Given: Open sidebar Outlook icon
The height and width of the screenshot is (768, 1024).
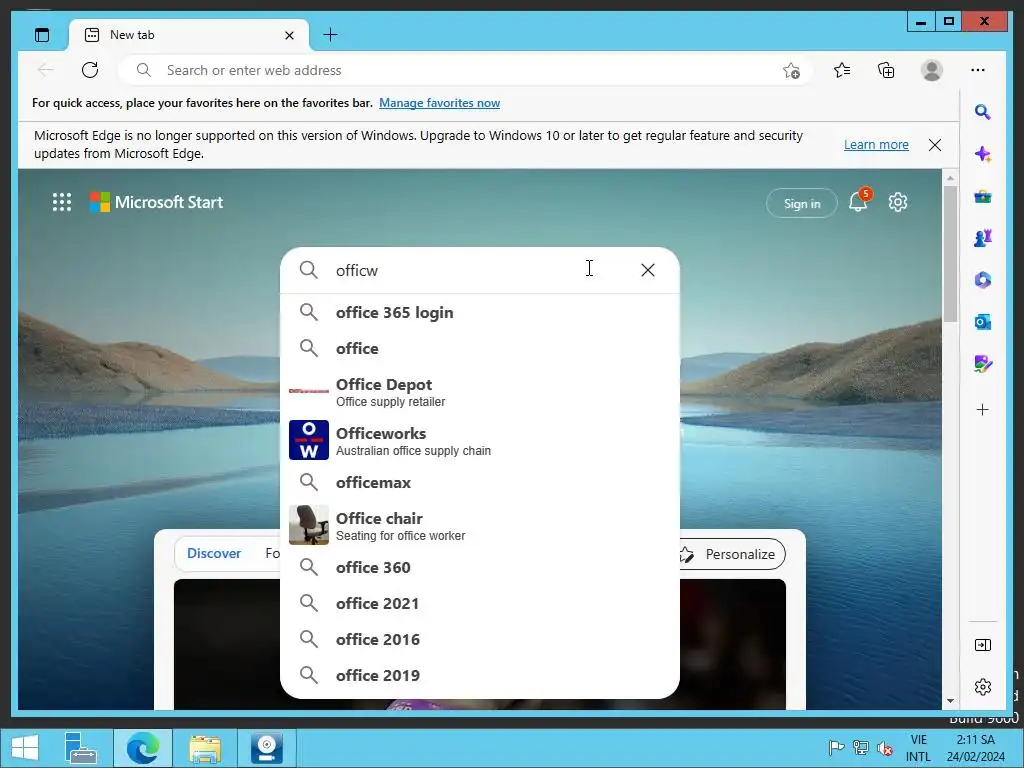Looking at the screenshot, I should click(x=982, y=322).
